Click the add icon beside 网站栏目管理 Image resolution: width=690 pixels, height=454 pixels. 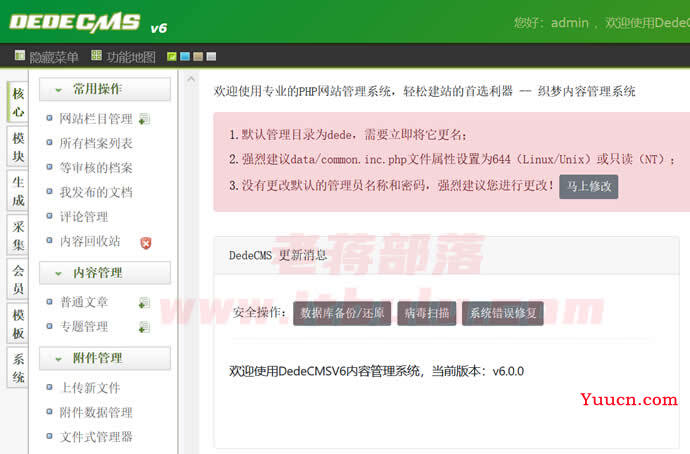pyautogui.click(x=144, y=119)
